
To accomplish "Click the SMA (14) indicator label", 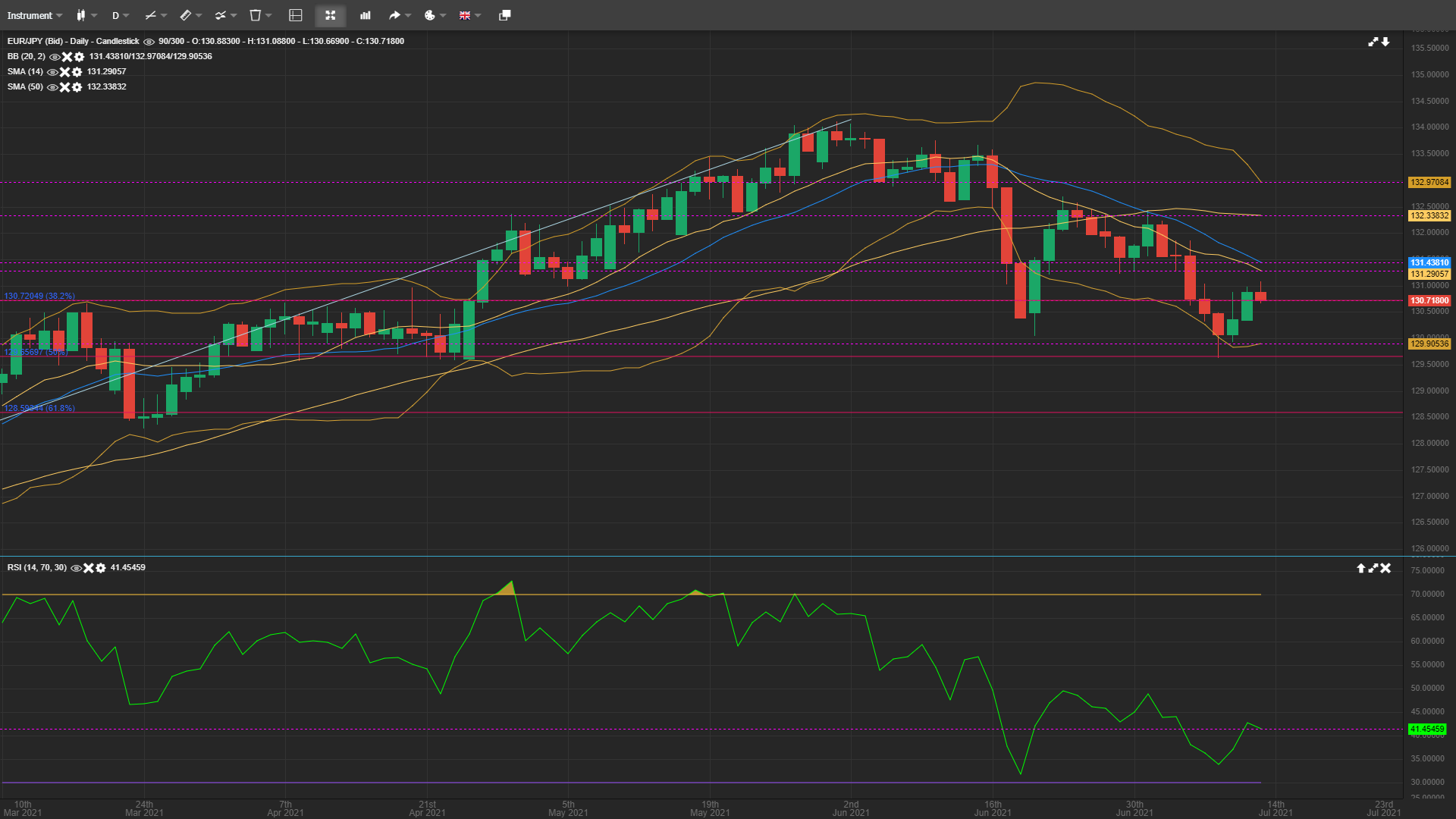I will pos(25,71).
